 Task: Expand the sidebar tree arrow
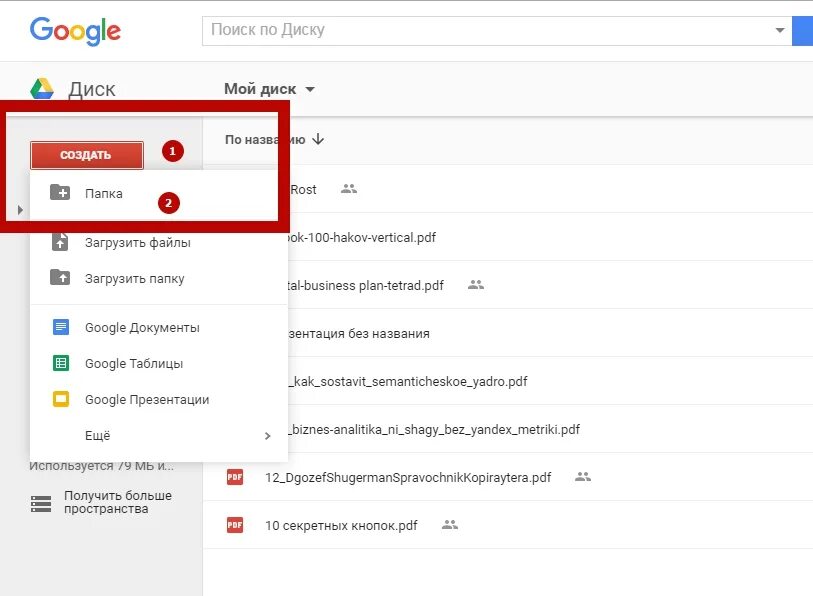coord(20,210)
